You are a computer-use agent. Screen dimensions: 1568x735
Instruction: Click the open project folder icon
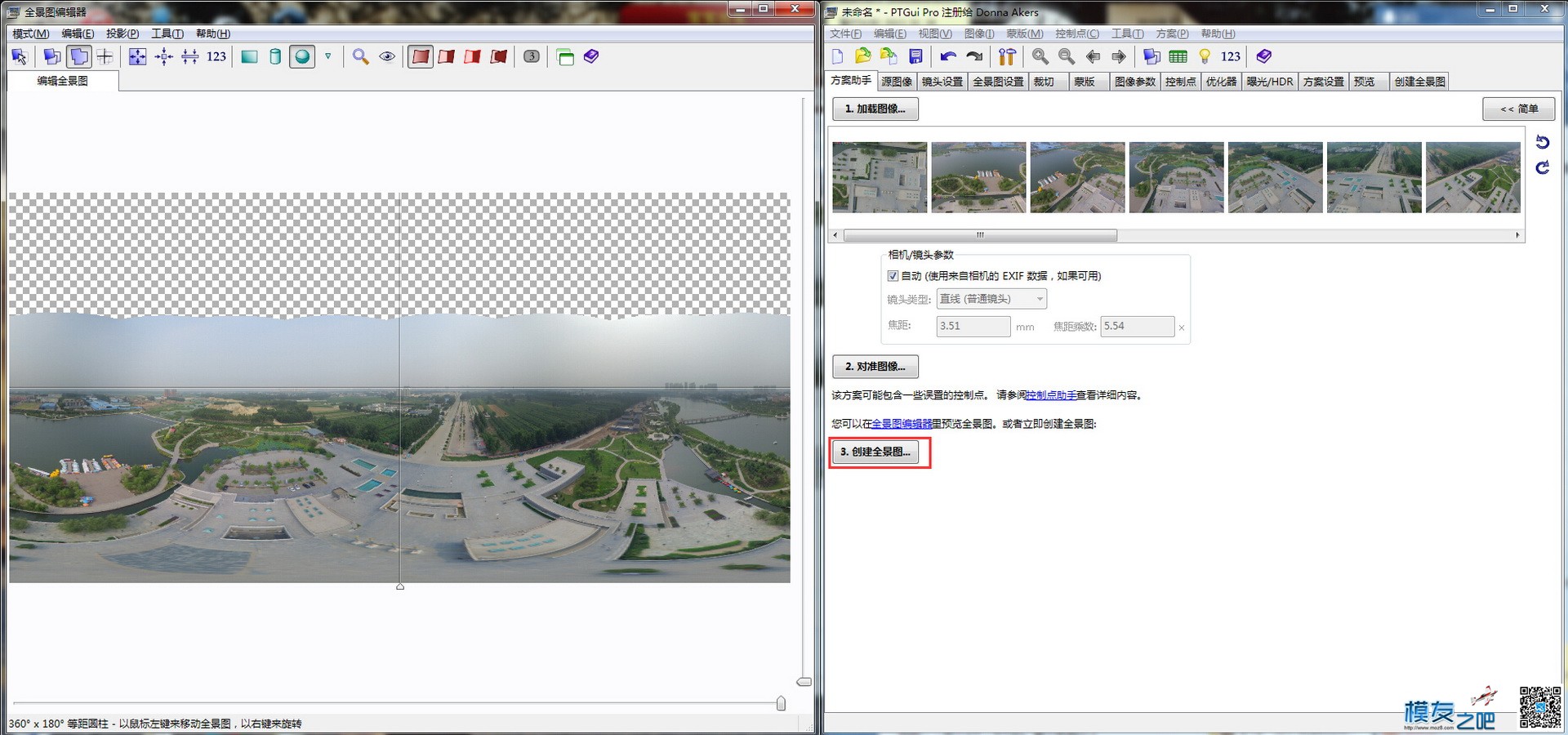(863, 56)
